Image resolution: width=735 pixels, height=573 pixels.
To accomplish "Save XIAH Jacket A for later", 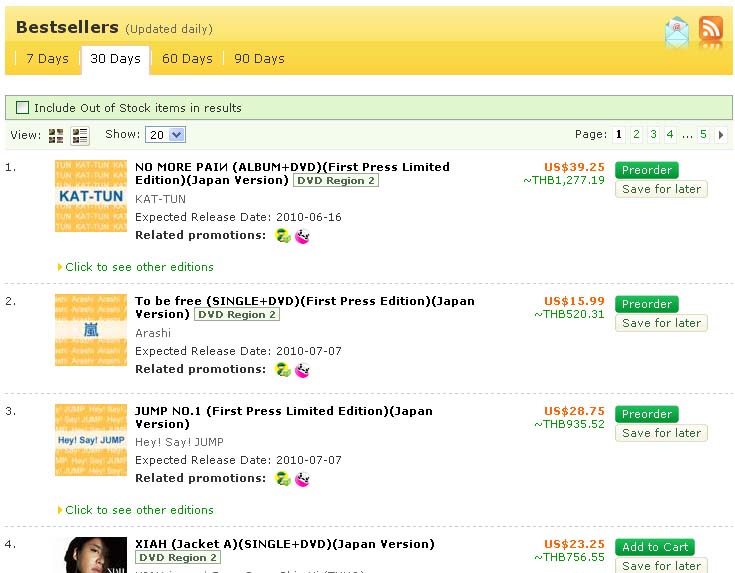I will [661, 565].
